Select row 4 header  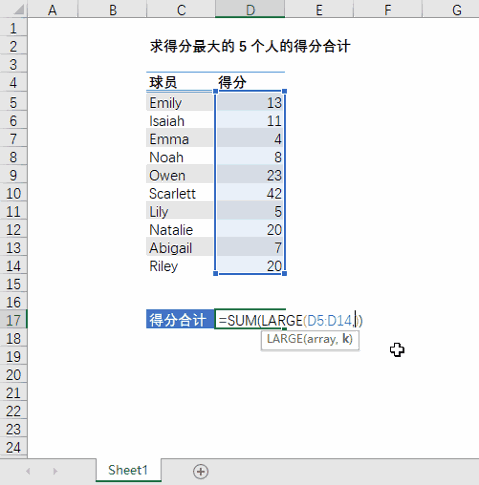[13, 82]
